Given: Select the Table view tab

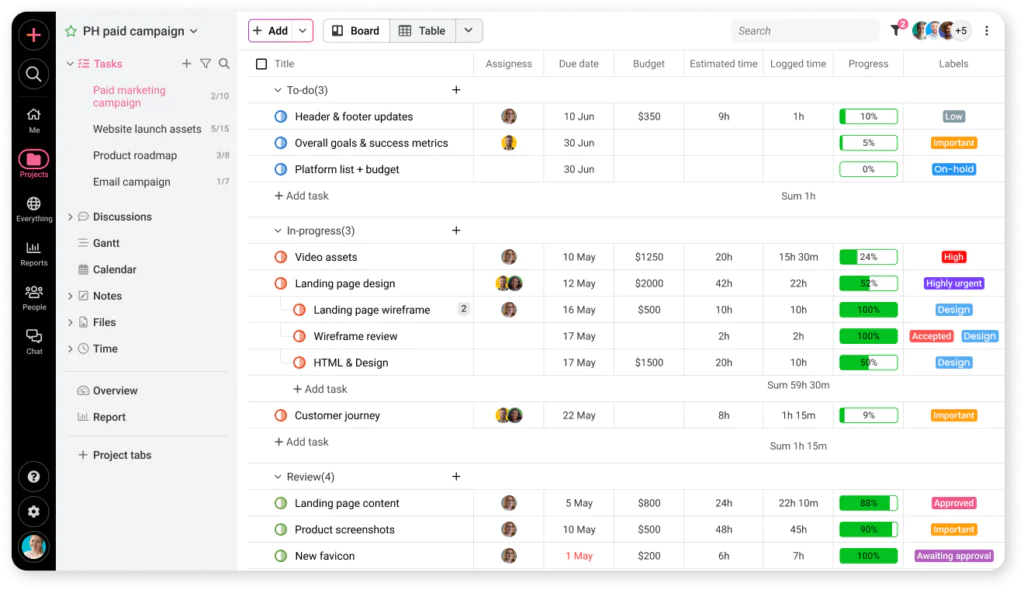Looking at the screenshot, I should 423,30.
